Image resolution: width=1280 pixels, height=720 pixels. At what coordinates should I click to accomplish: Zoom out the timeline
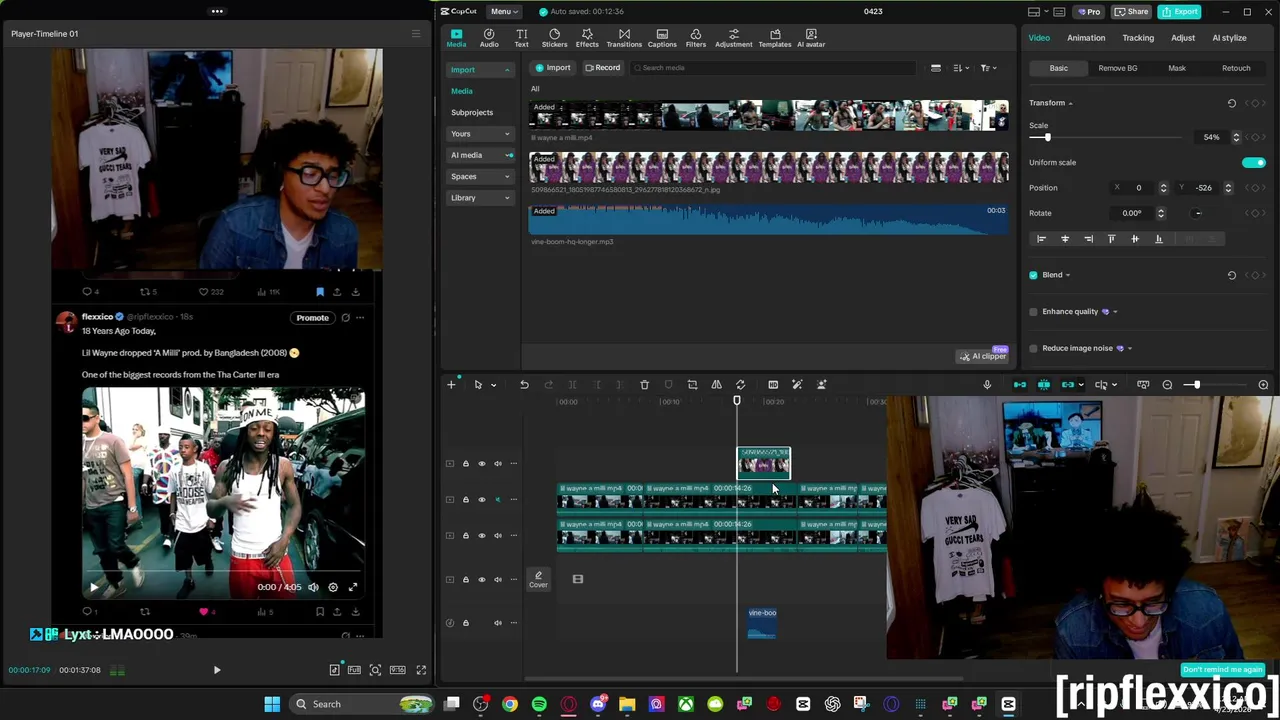click(x=1167, y=385)
